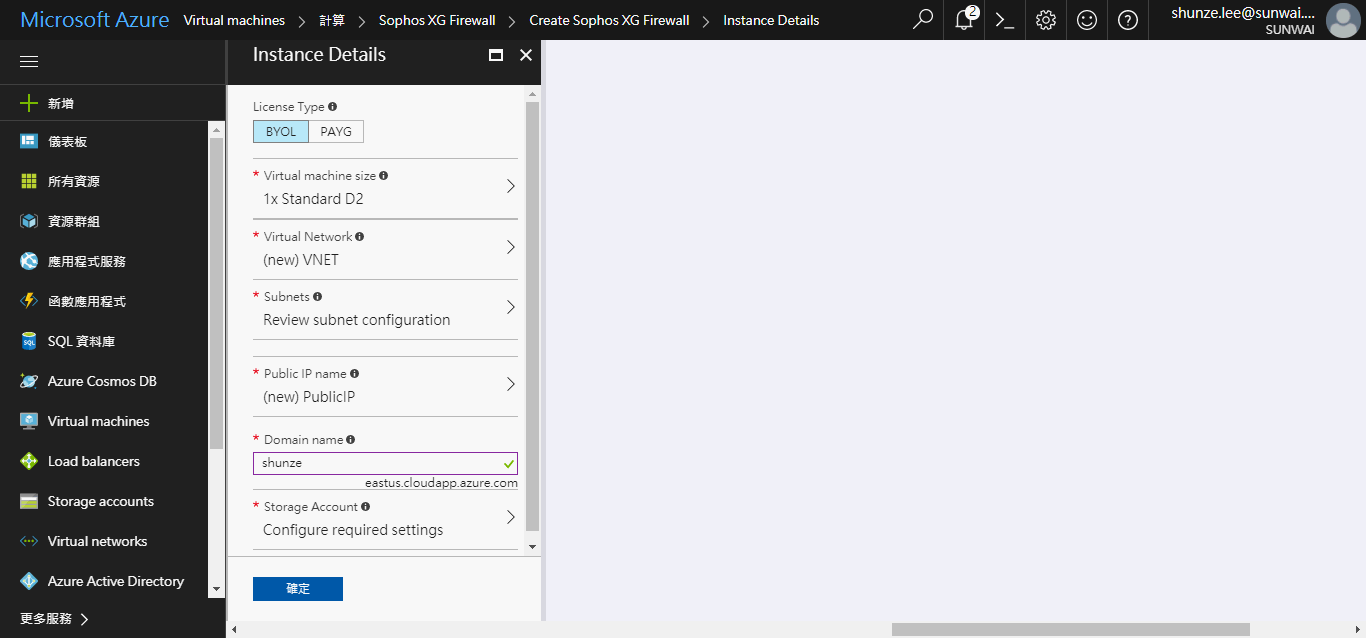Close the Instance Details blade
This screenshot has width=1366, height=638.
tap(526, 55)
